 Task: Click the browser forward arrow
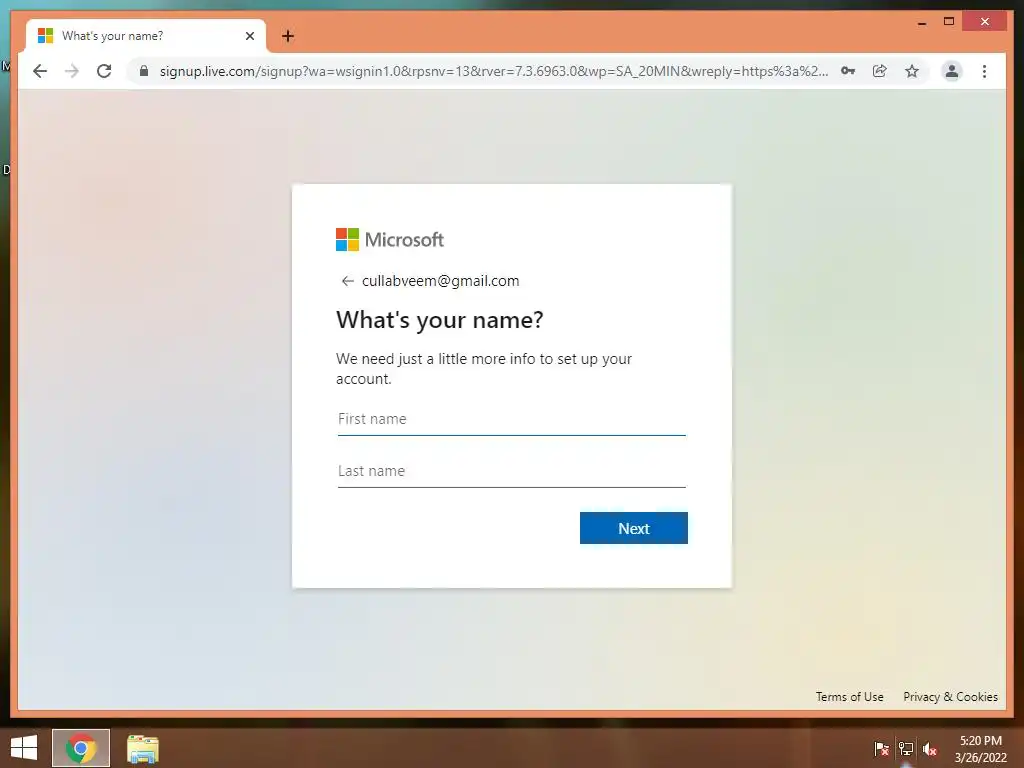72,71
